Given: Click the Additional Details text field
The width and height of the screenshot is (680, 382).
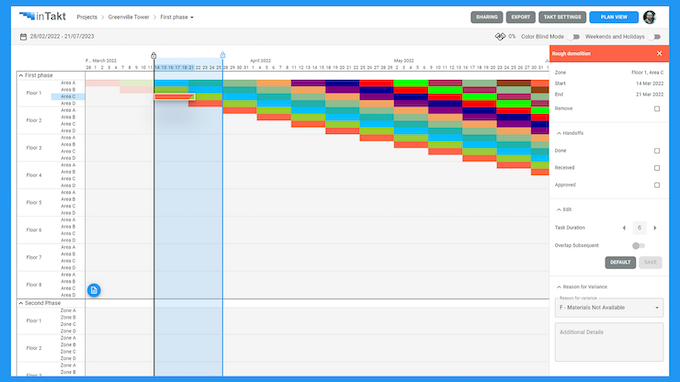Looking at the screenshot, I should click(x=609, y=342).
